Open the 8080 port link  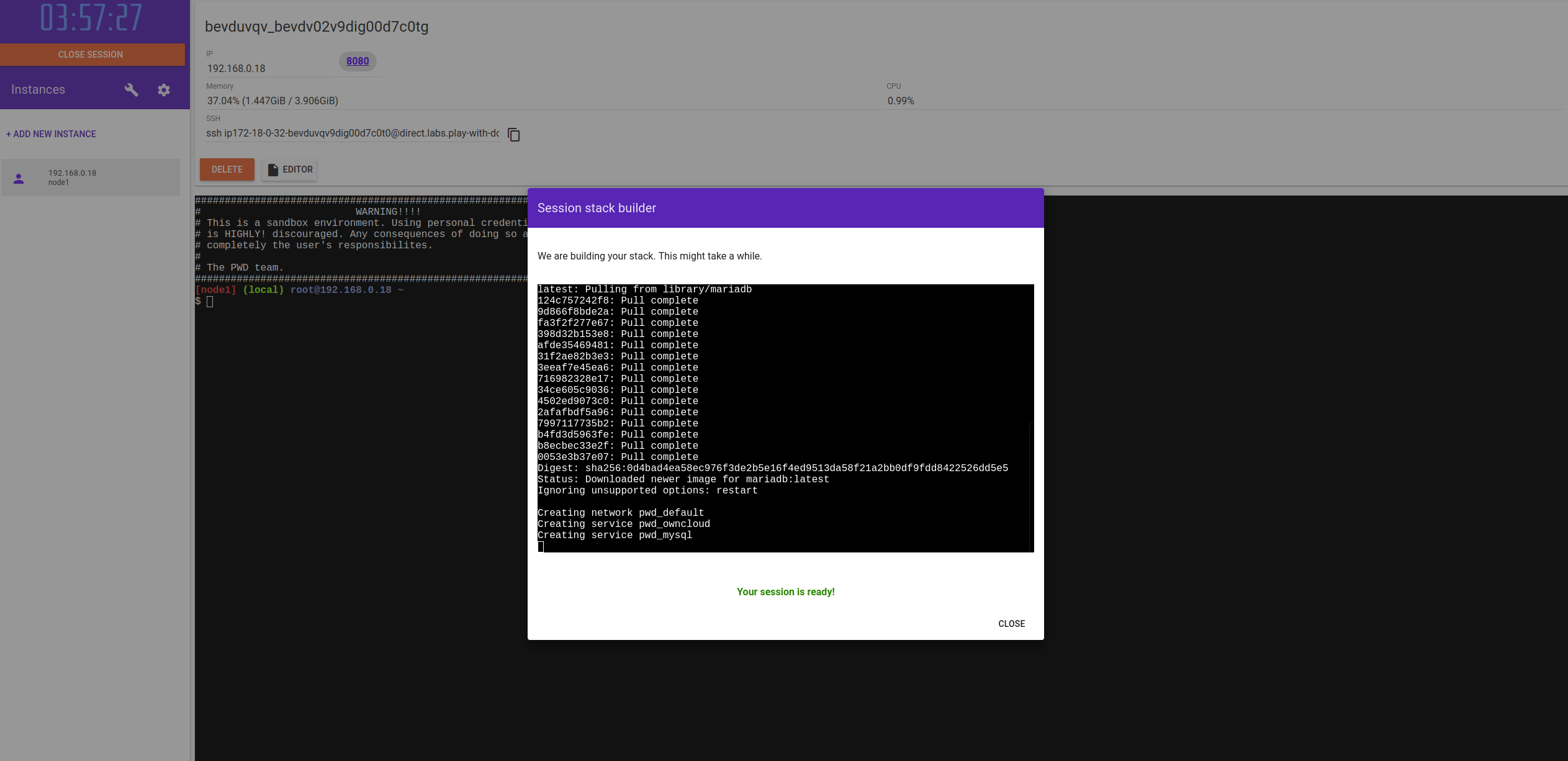pos(358,61)
